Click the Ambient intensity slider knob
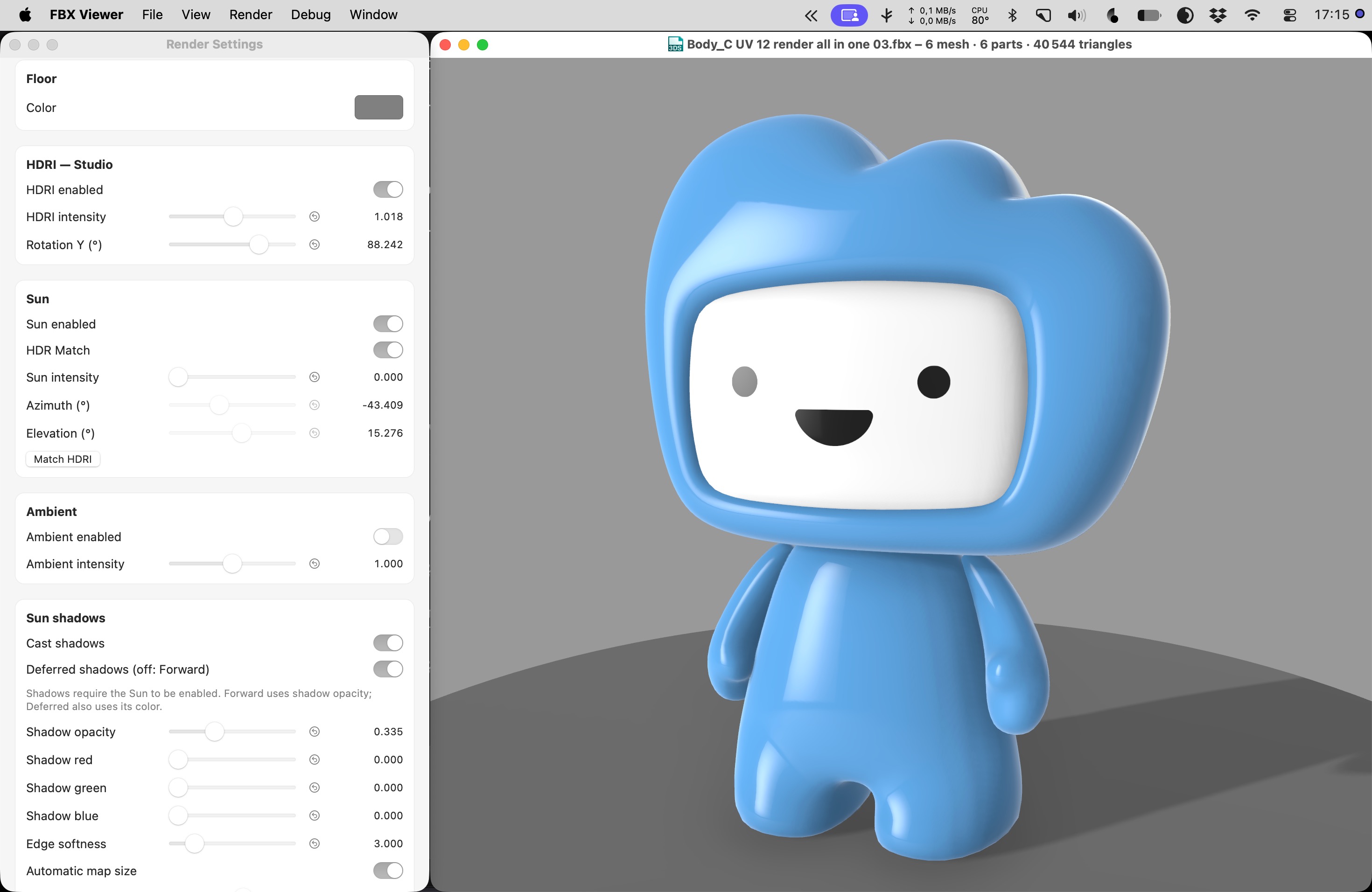Screen dimensions: 1372x892 (x=232, y=564)
